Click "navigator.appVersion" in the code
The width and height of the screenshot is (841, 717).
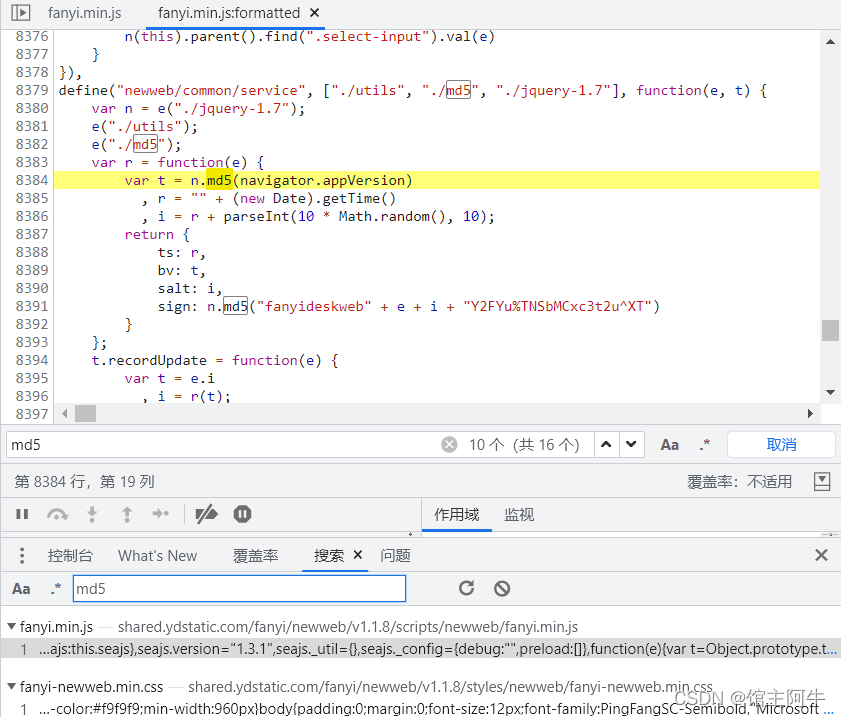pos(322,180)
